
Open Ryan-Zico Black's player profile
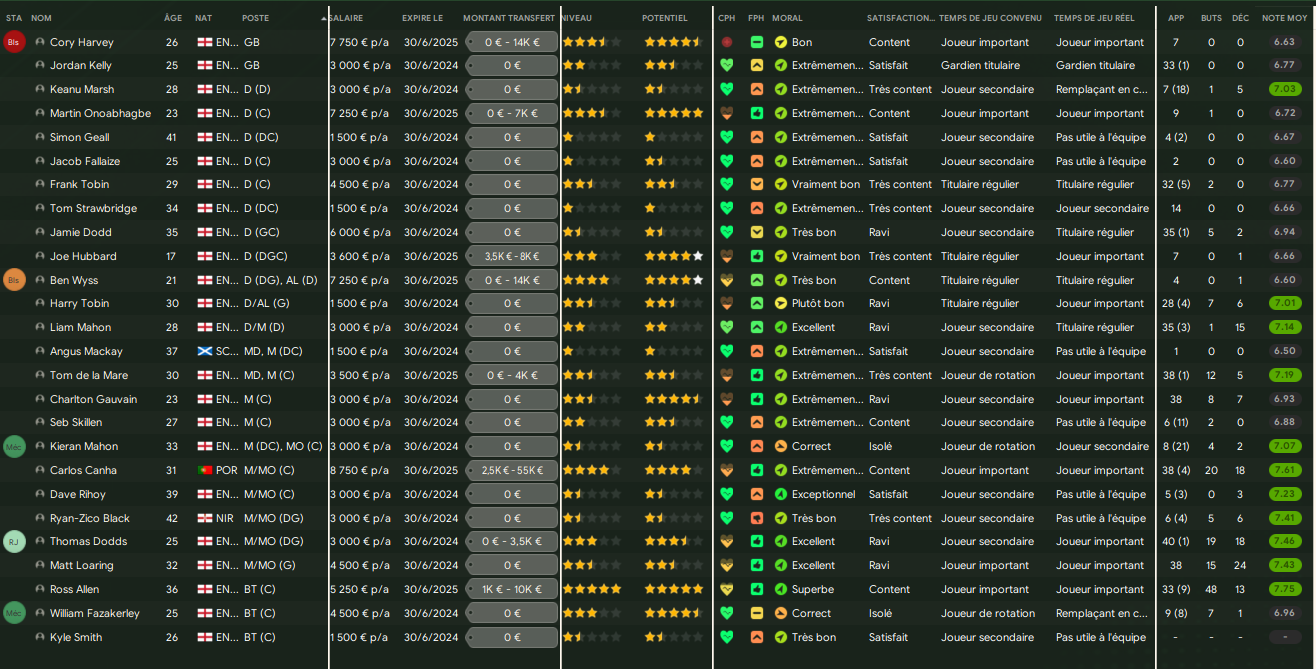[90, 518]
